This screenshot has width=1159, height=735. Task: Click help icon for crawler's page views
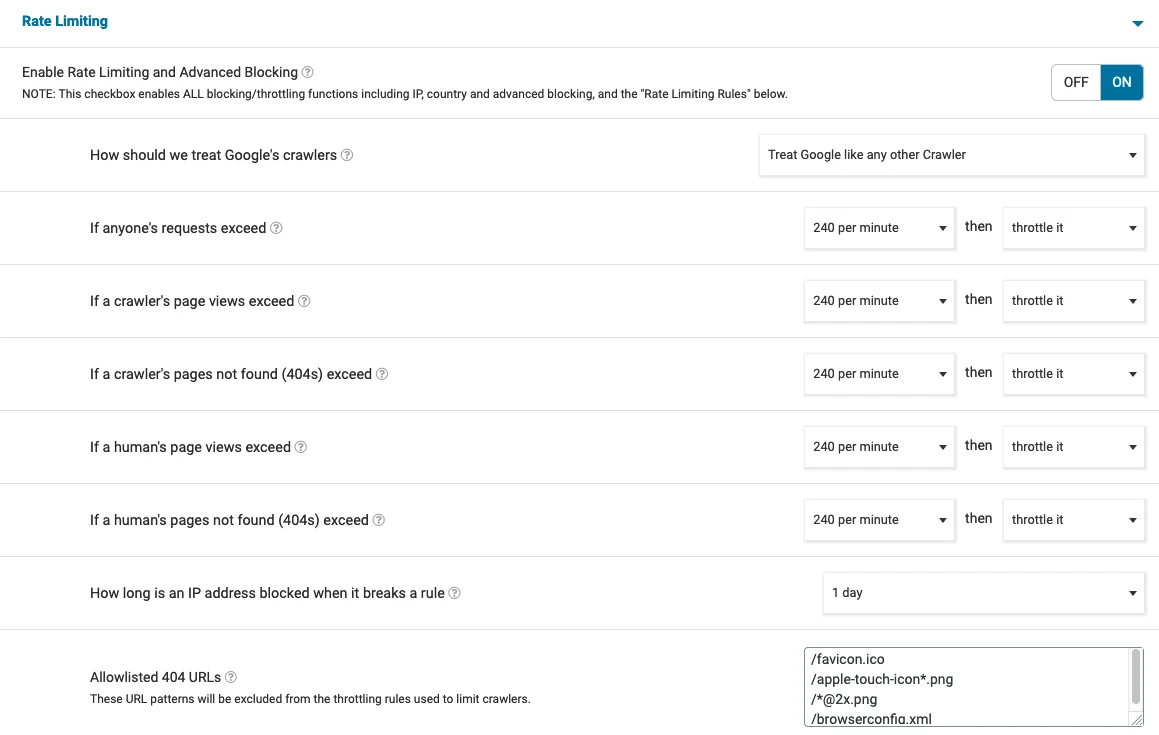point(305,301)
